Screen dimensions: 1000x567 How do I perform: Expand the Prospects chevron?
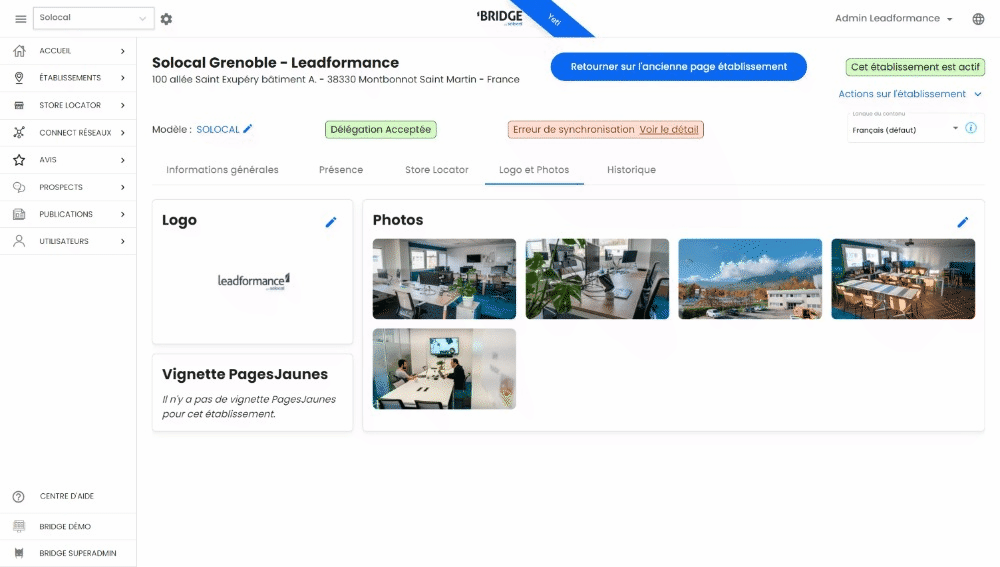(x=123, y=188)
